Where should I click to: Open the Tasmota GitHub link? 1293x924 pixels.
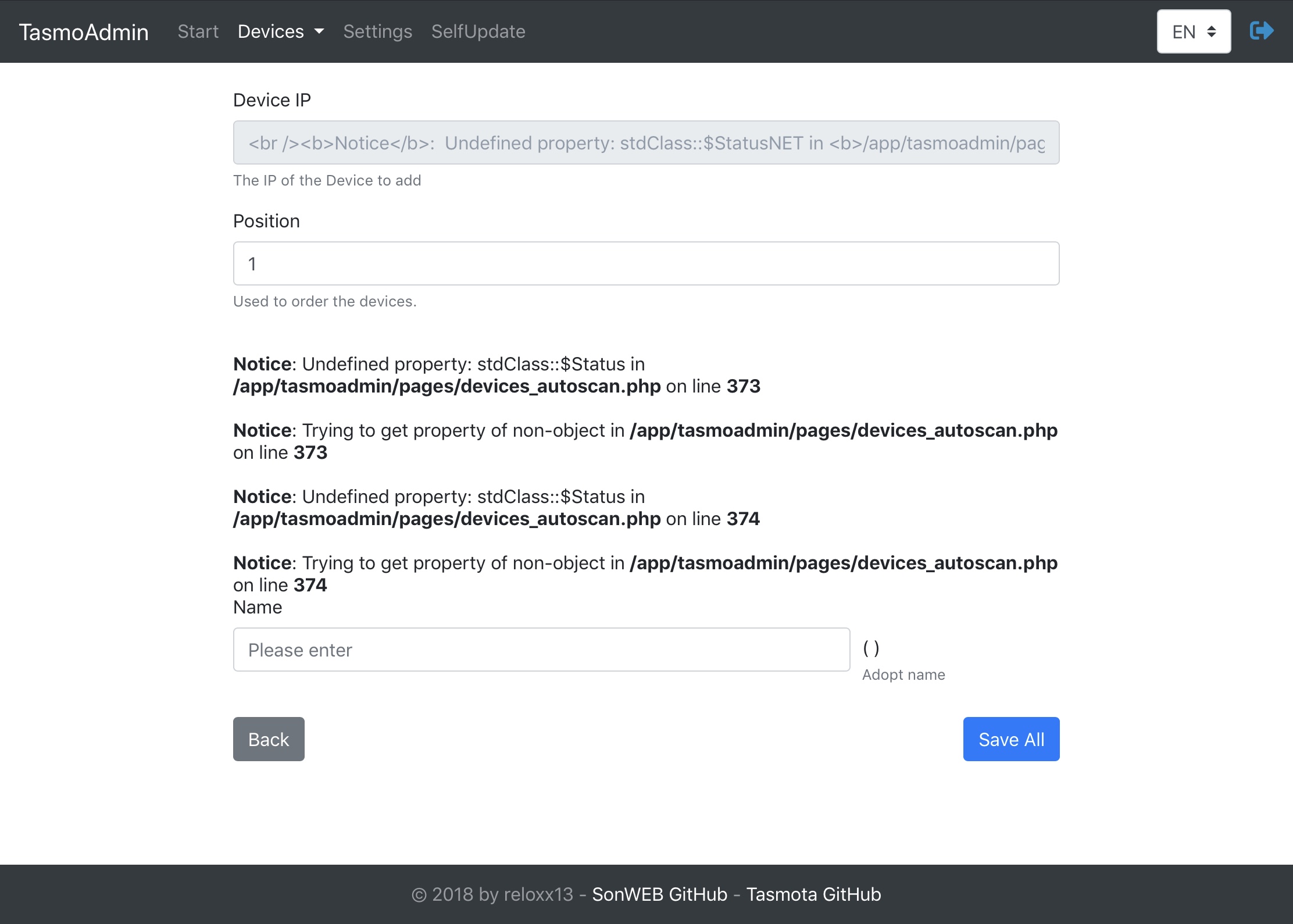(x=814, y=894)
